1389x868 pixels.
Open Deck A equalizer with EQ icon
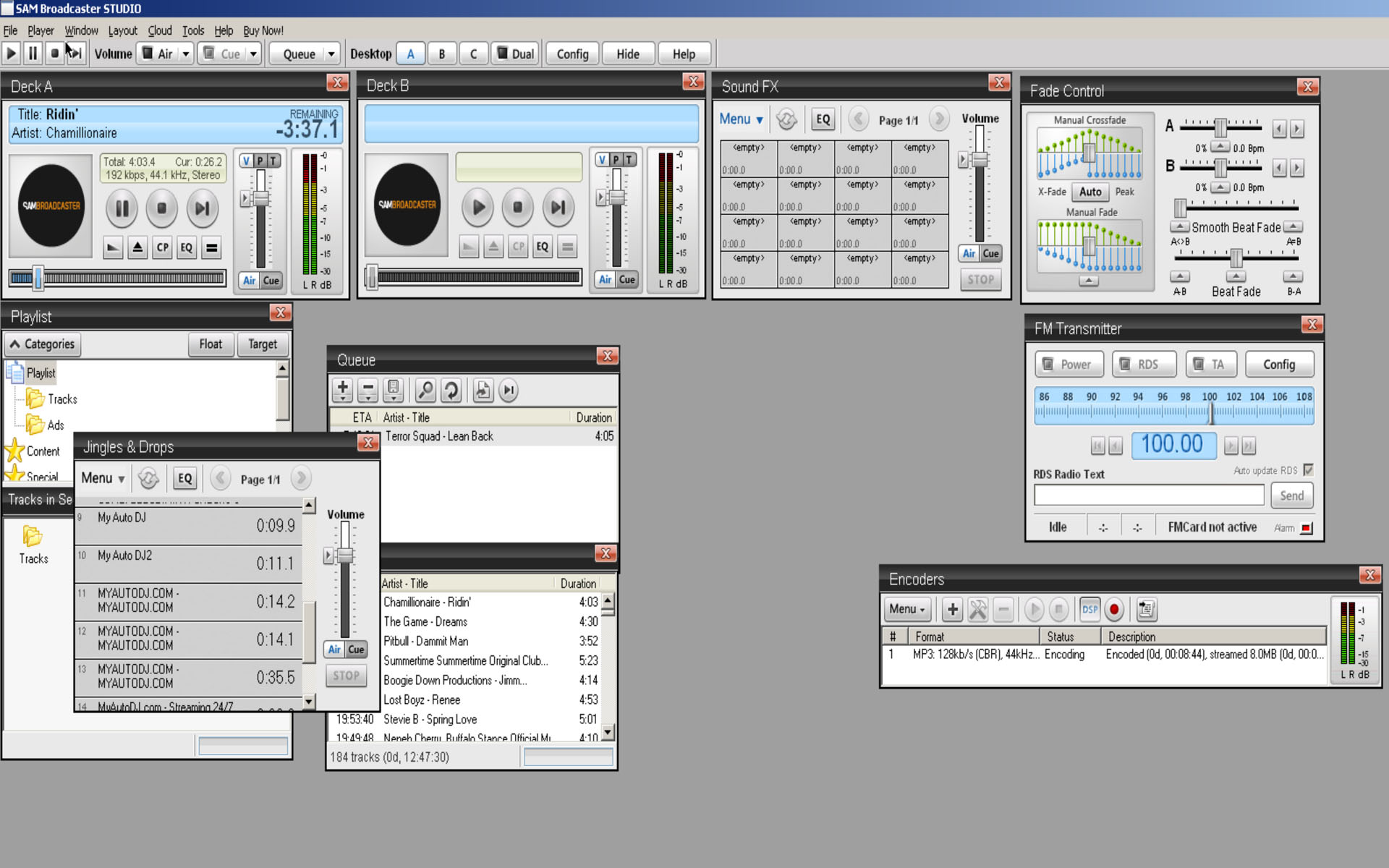coord(187,247)
